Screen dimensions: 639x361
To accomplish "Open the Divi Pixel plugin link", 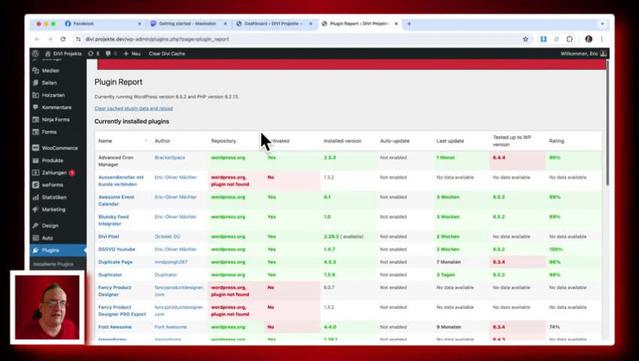I will tap(108, 236).
